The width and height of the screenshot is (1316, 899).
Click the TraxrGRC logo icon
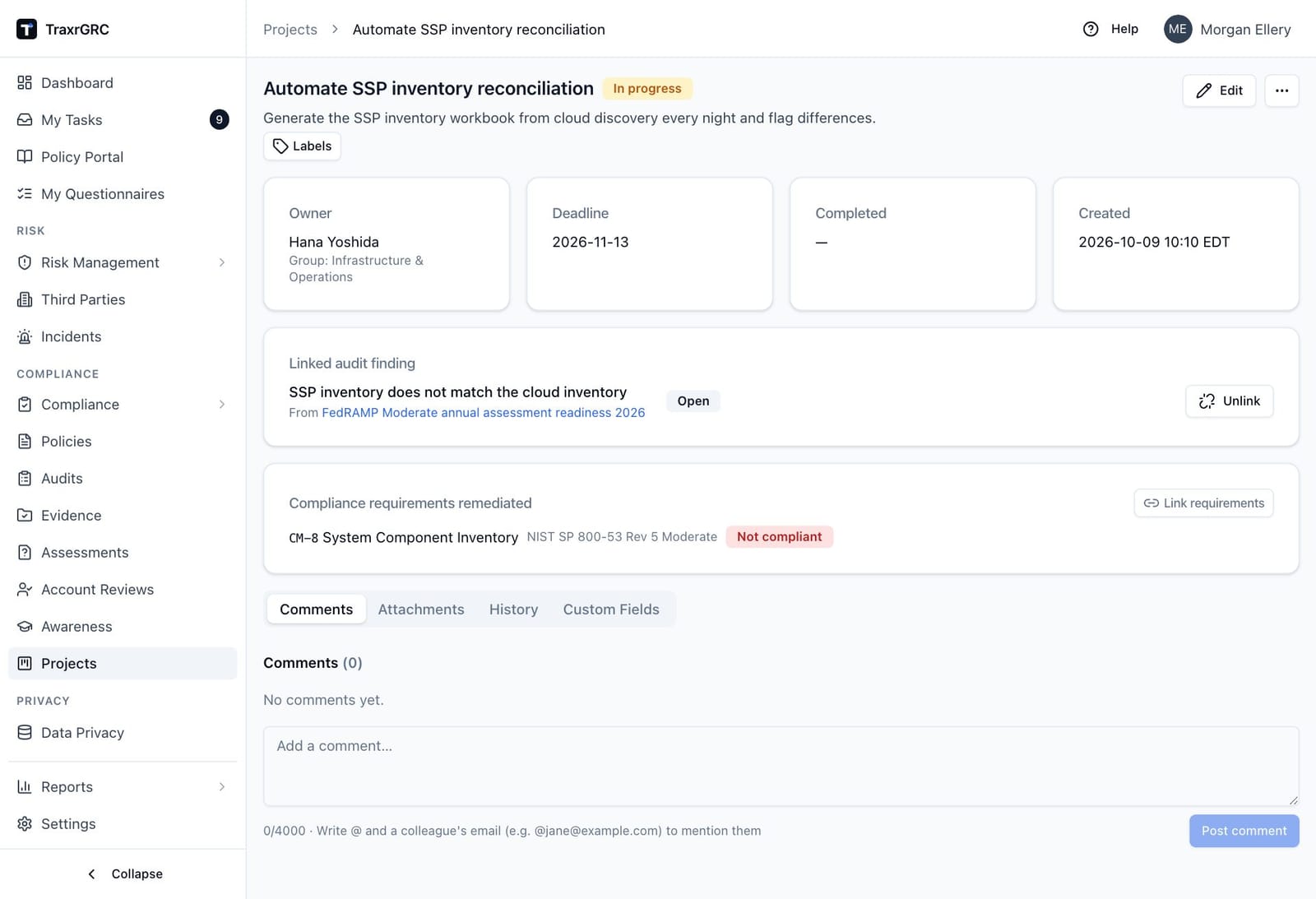click(26, 29)
